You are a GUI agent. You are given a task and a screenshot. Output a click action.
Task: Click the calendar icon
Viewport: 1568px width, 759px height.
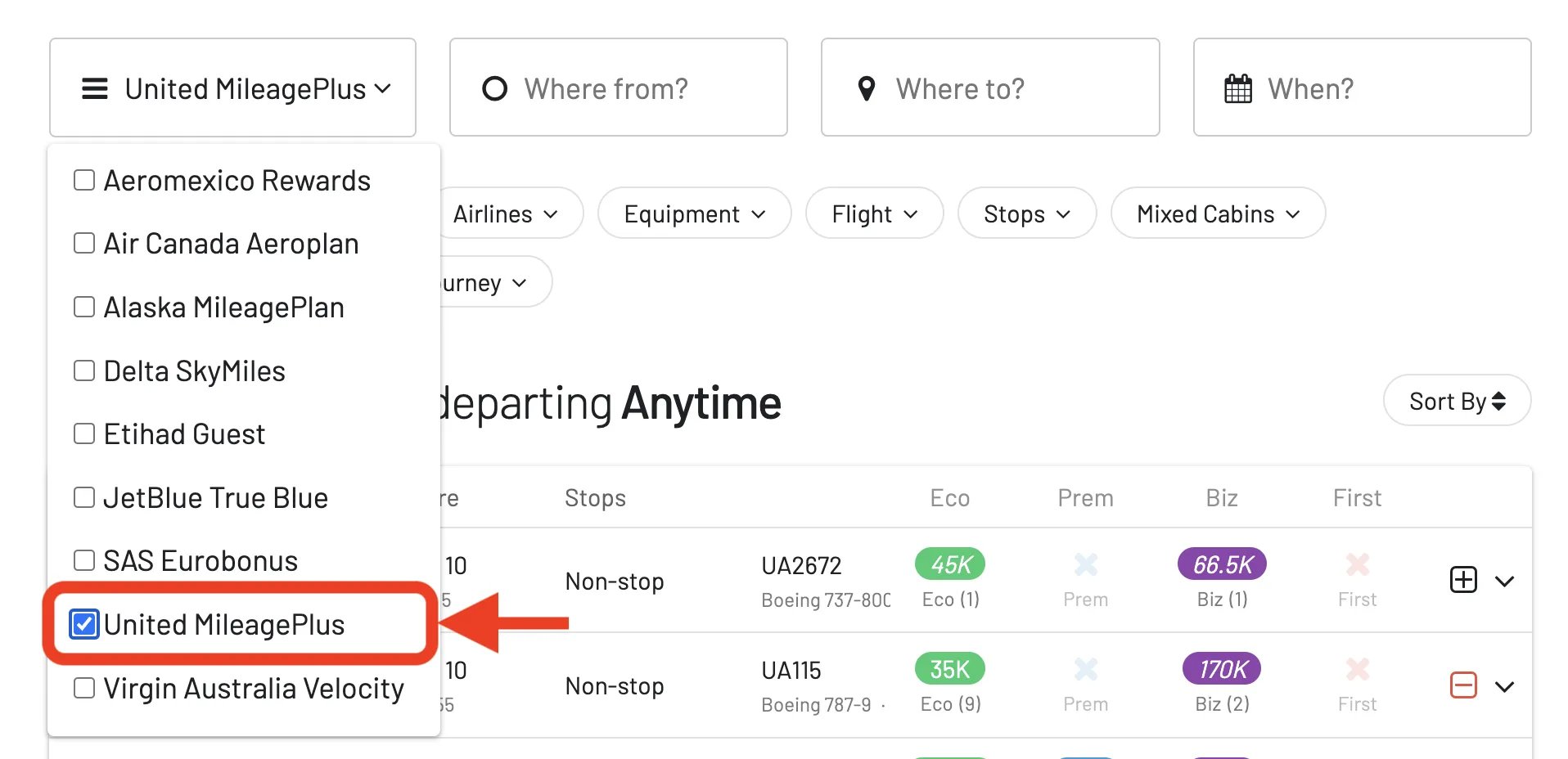[1238, 88]
